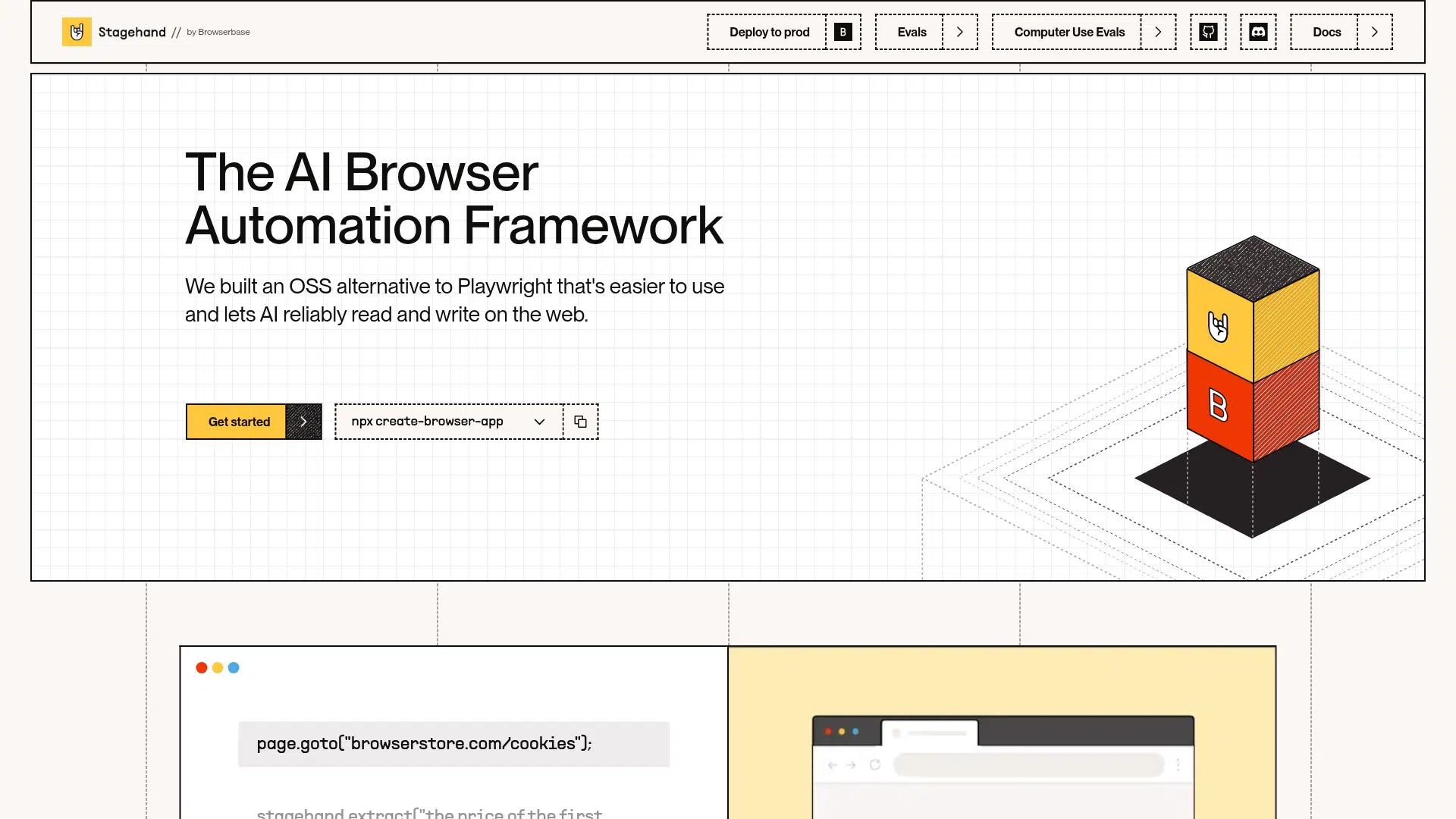Click the arrow icon beside Docs
This screenshot has width=1456, height=819.
[x=1374, y=32]
